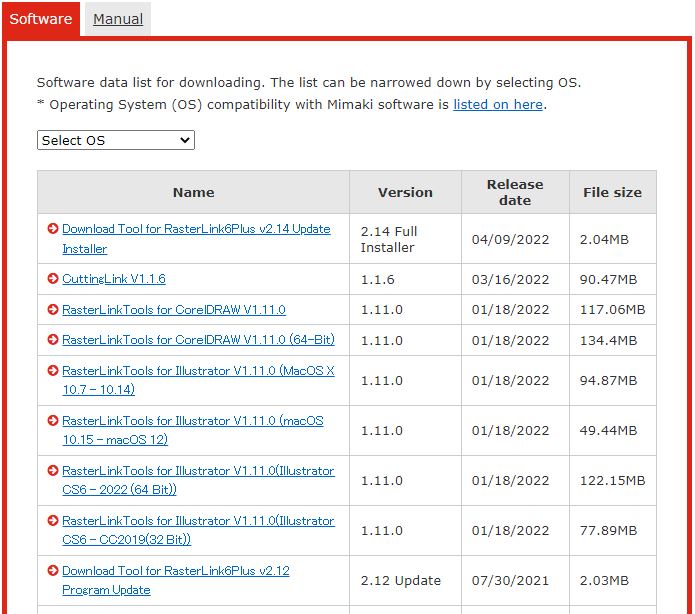The width and height of the screenshot is (695, 614).
Task: Click the Name column header
Action: 193,192
